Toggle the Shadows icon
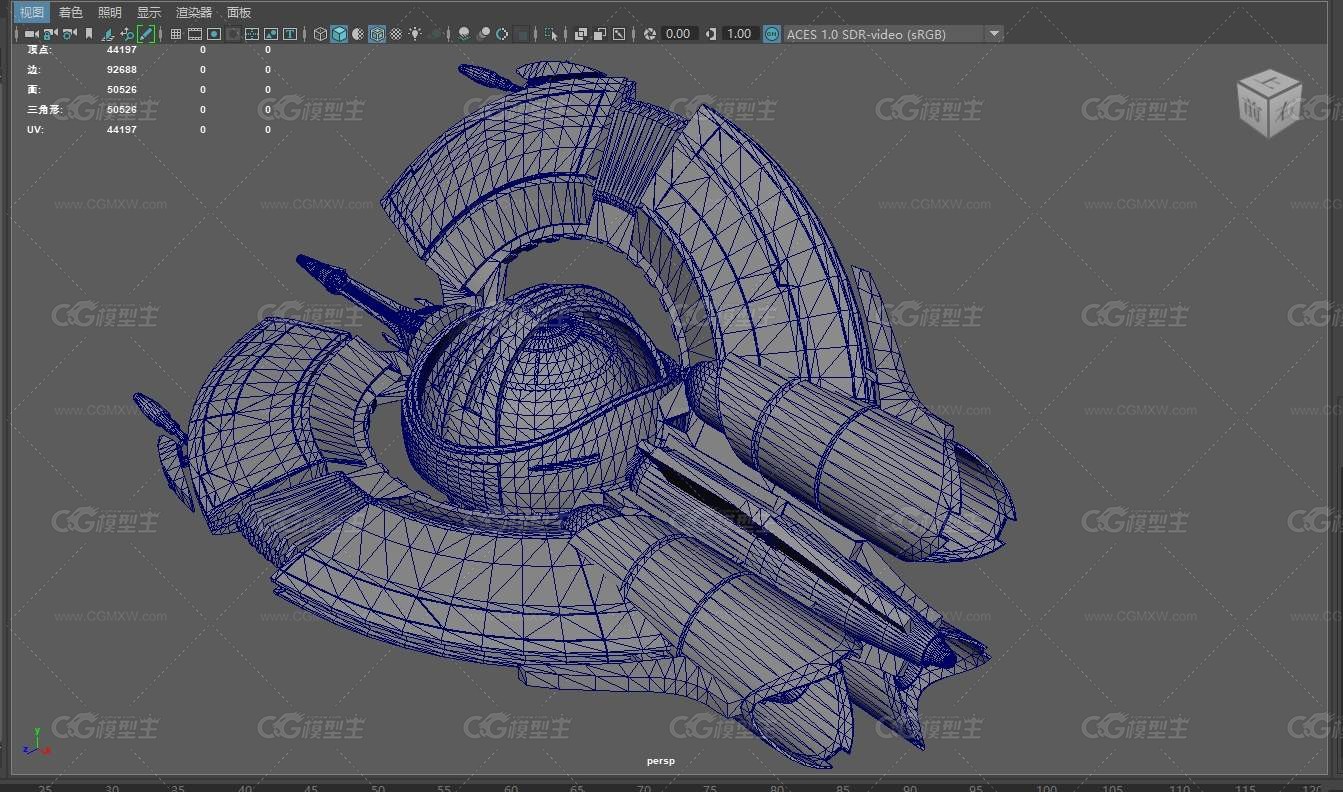The image size is (1343, 792). point(437,34)
